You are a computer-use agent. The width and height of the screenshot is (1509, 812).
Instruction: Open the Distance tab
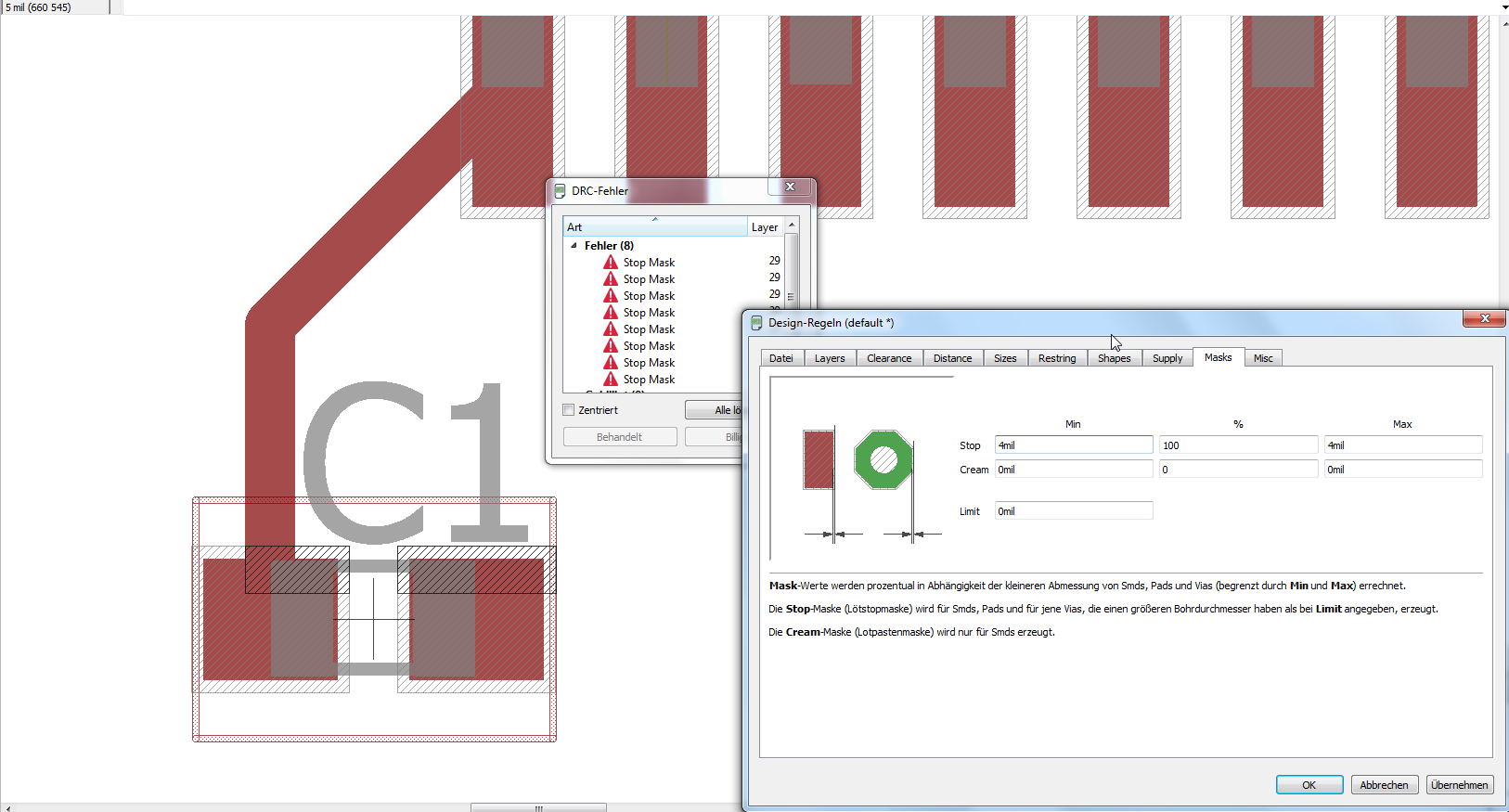pyautogui.click(x=952, y=358)
